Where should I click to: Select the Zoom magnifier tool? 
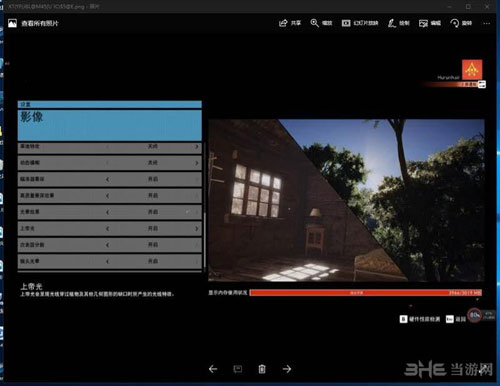tap(321, 23)
